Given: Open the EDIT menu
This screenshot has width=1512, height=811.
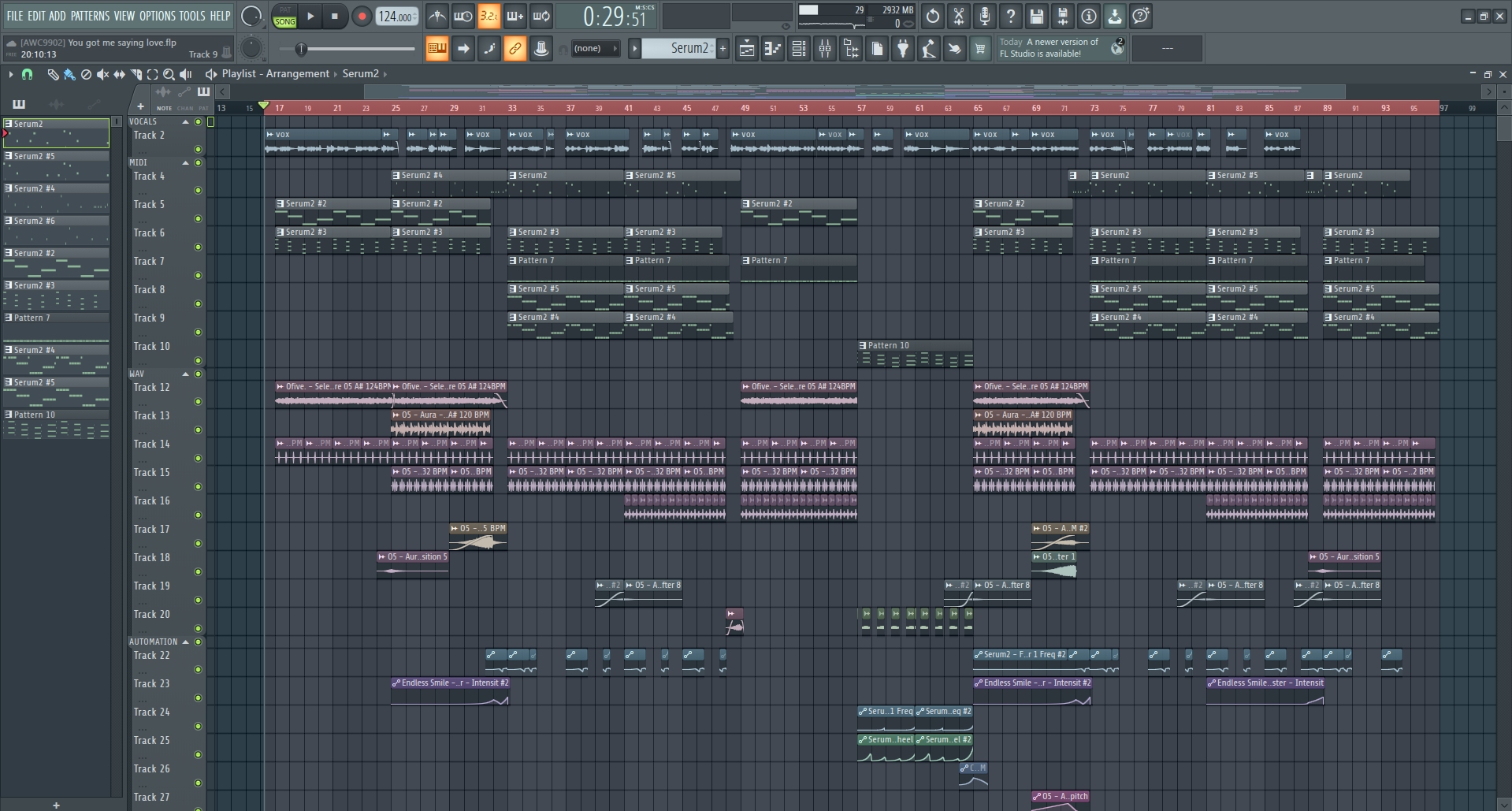Looking at the screenshot, I should click(x=36, y=16).
